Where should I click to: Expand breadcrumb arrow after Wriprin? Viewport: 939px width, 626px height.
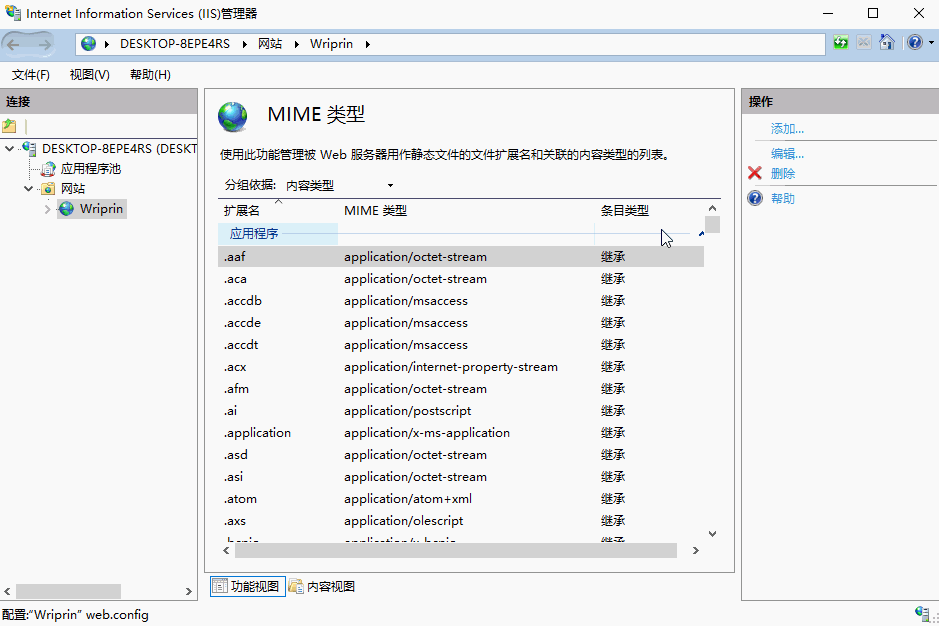coord(367,44)
